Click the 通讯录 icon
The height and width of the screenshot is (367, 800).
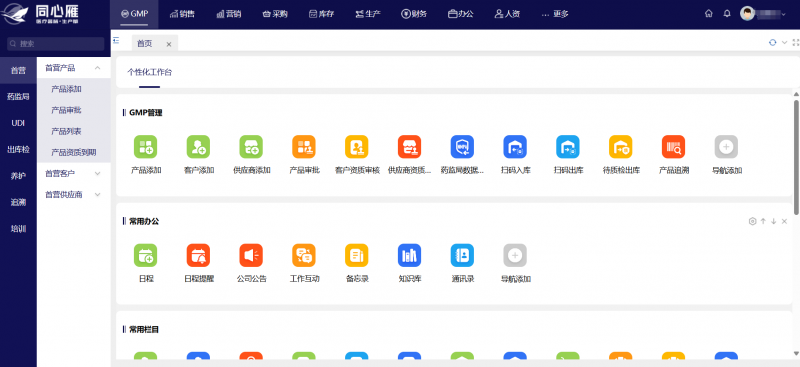[462, 255]
